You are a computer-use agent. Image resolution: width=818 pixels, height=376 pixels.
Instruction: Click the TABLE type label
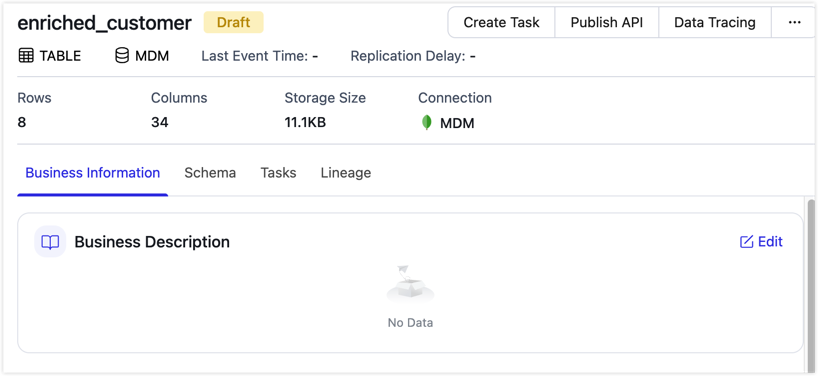pyautogui.click(x=61, y=56)
